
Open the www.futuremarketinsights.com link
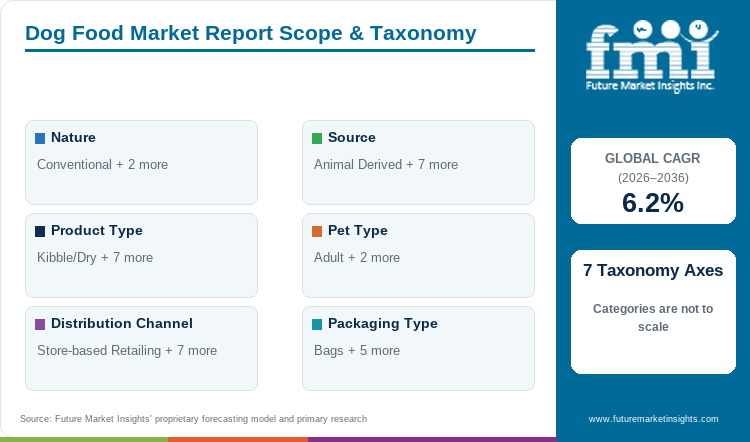[x=653, y=419]
